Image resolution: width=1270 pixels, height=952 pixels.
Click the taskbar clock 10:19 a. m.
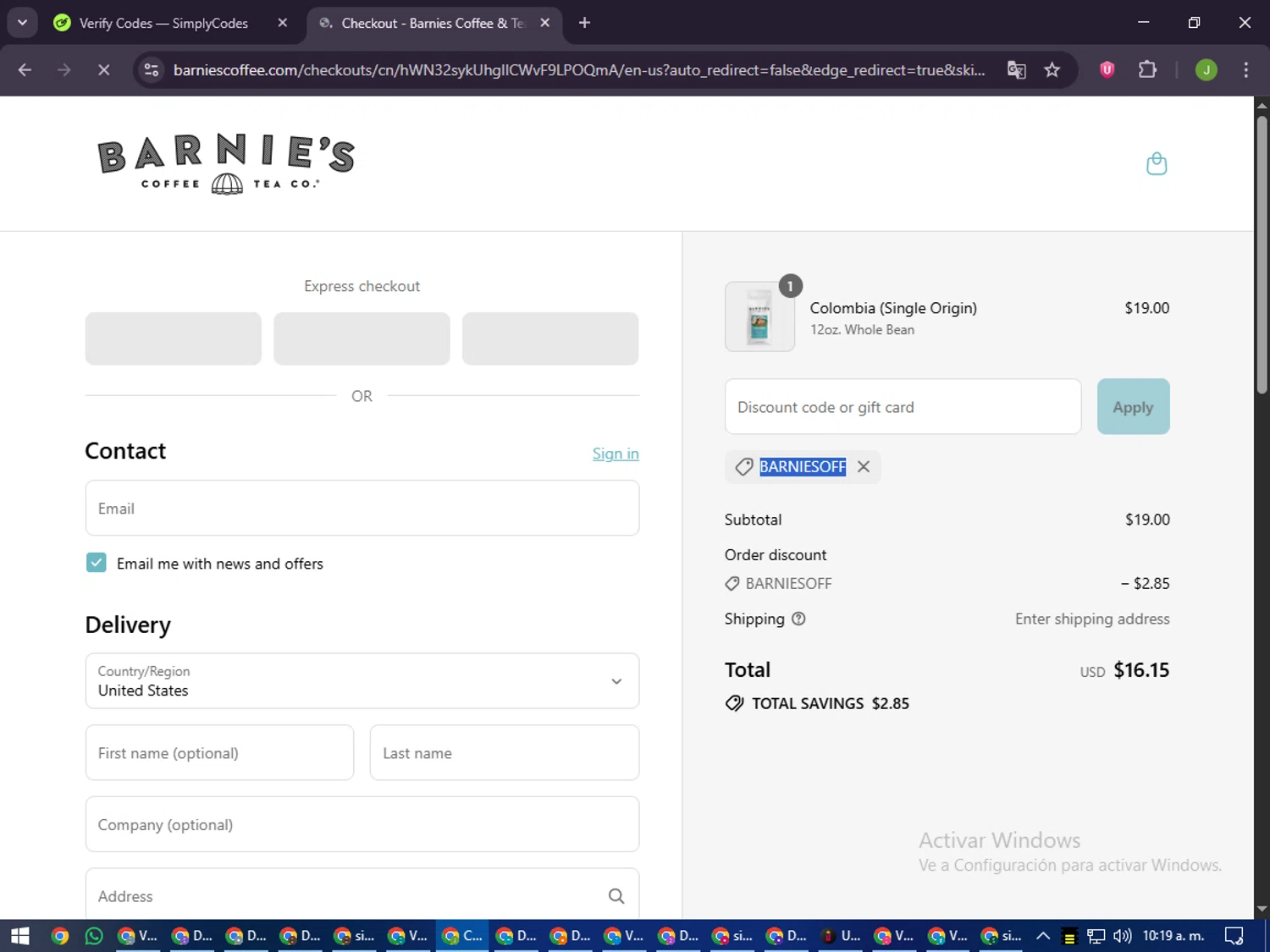(x=1173, y=936)
